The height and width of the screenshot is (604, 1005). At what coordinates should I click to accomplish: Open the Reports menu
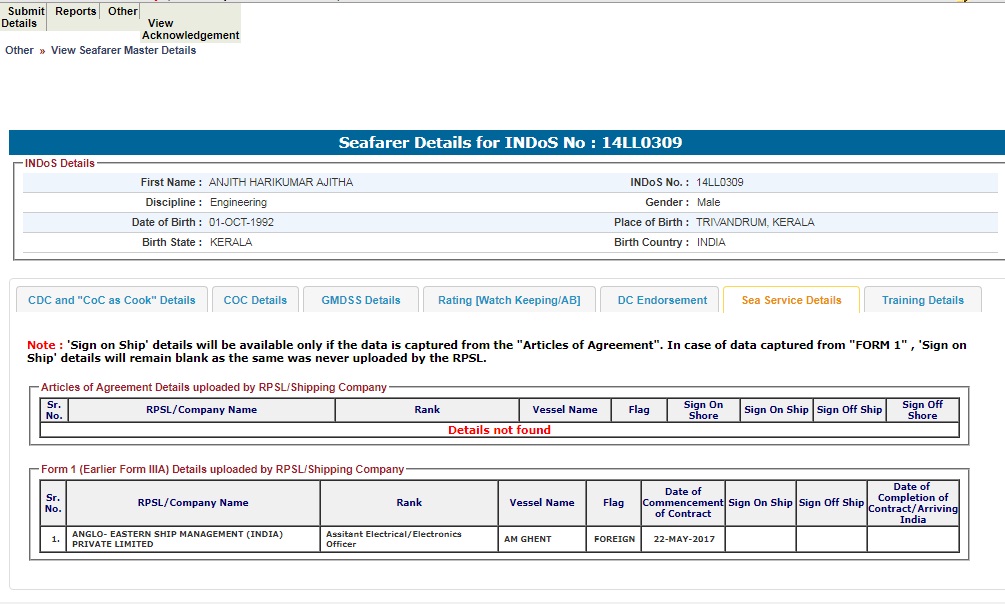tap(76, 12)
